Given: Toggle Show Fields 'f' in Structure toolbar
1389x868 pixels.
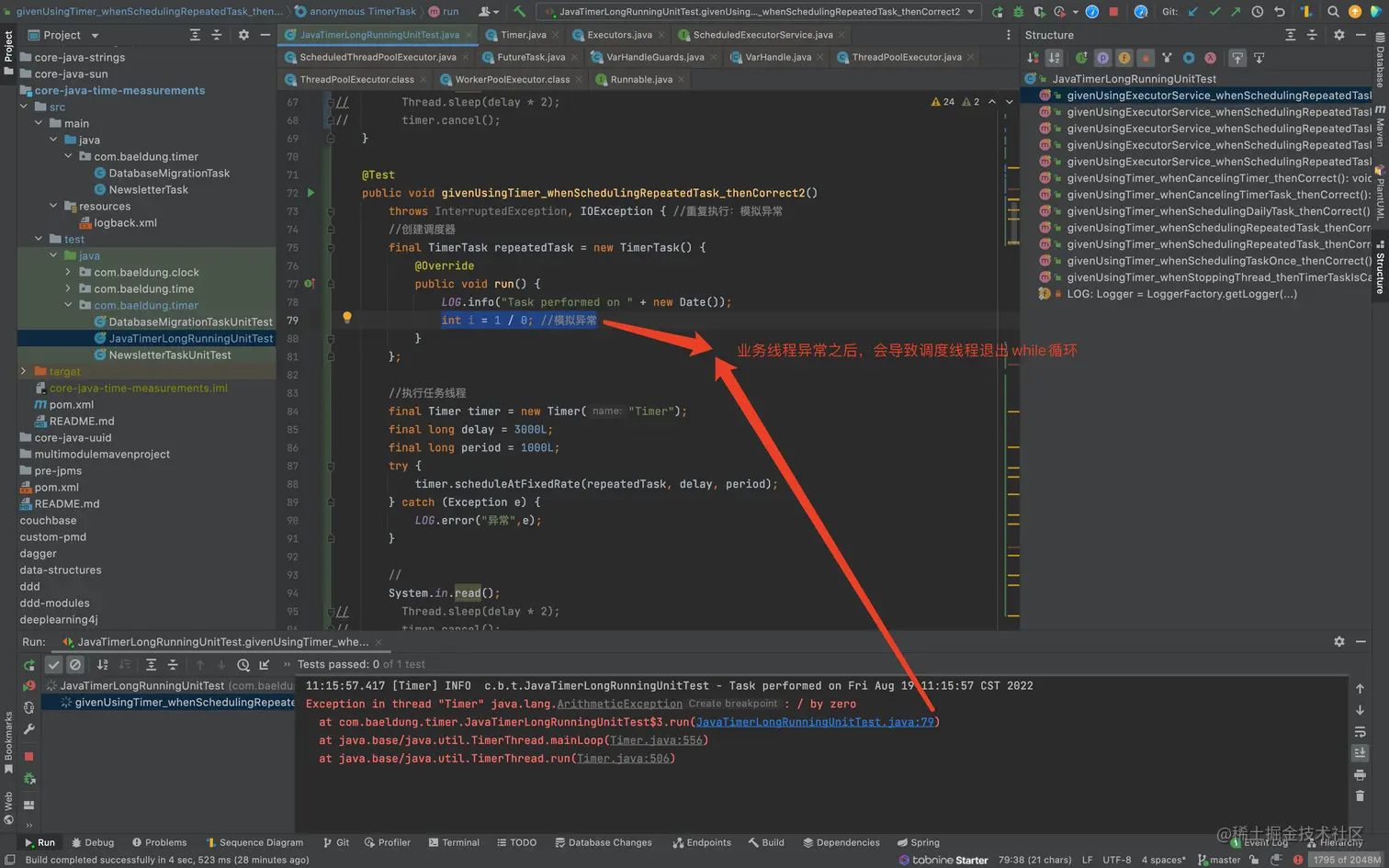Looking at the screenshot, I should click(x=1124, y=58).
